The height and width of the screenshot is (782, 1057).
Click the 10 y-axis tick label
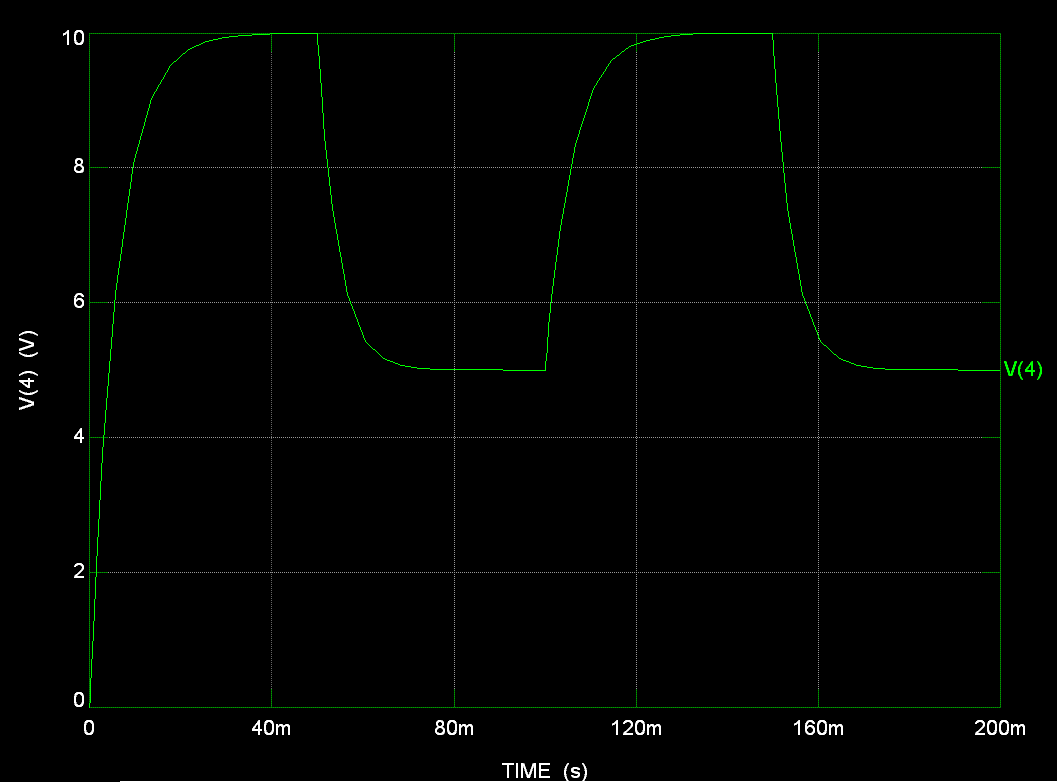(73, 38)
